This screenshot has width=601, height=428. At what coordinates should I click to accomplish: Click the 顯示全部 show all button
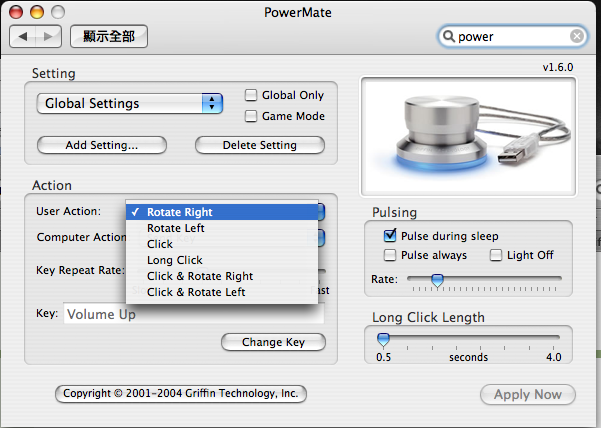pos(109,37)
